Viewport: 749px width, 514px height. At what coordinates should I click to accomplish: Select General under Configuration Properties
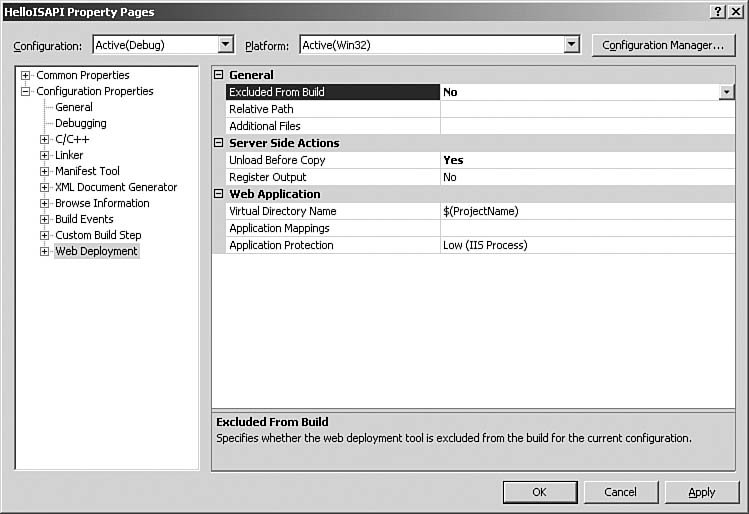(74, 107)
